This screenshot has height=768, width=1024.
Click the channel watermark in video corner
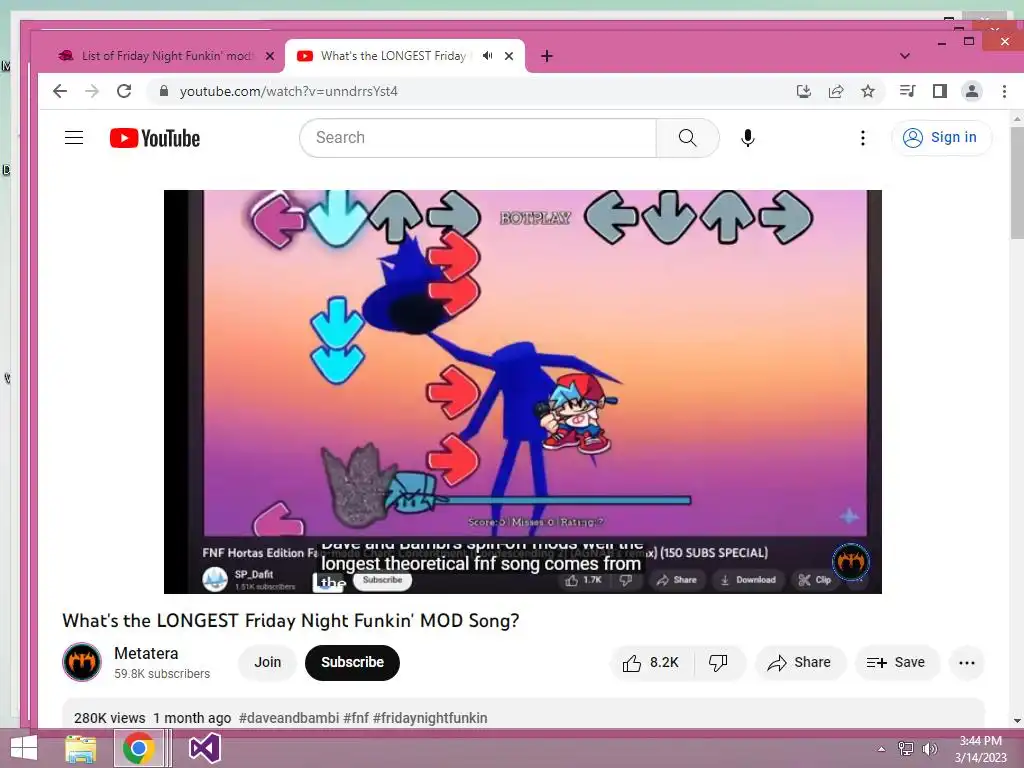coord(850,561)
